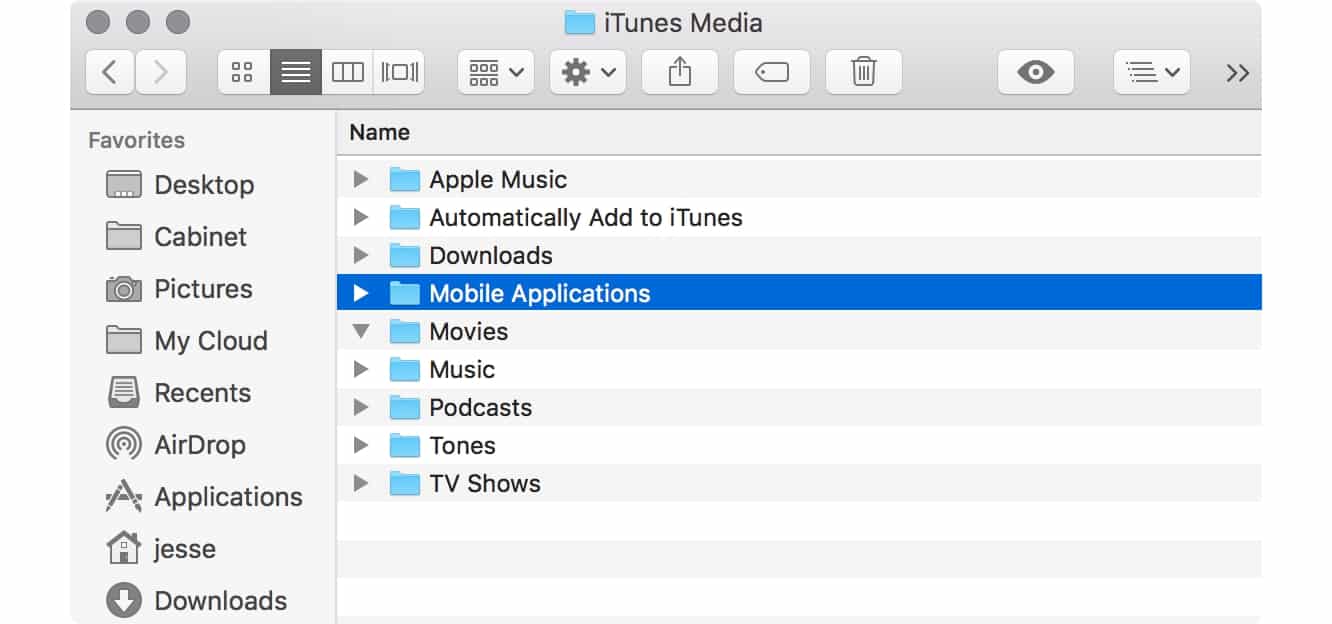Select the Music folder icon
This screenshot has height=624, width=1332.
(404, 370)
